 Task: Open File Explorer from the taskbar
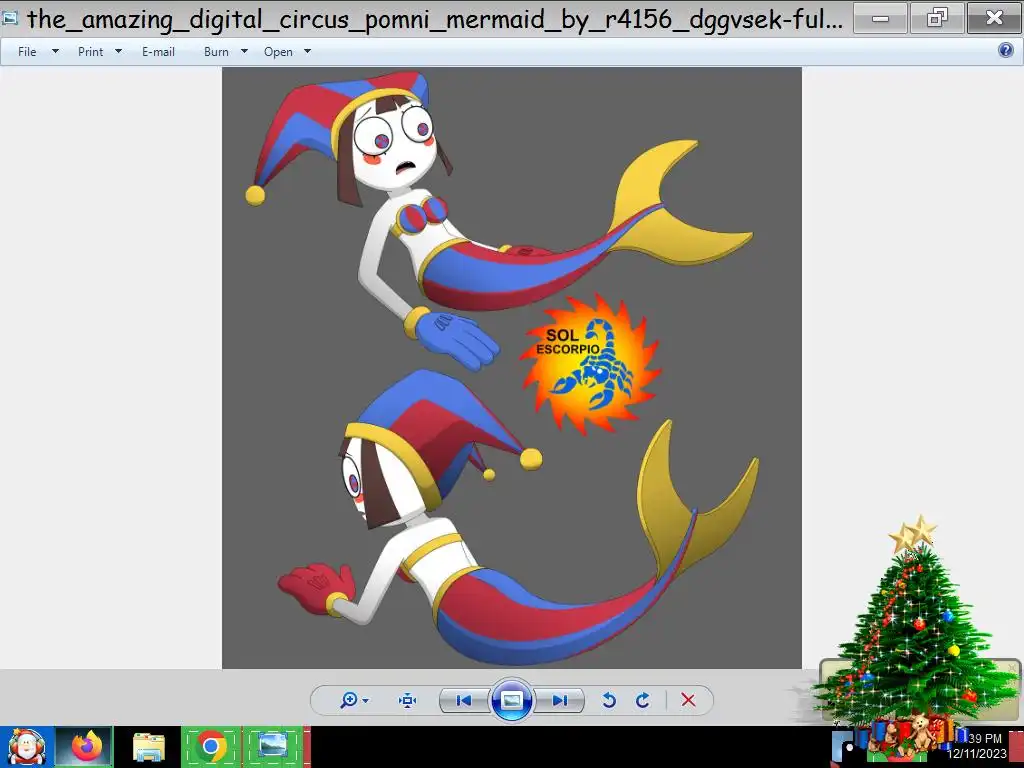149,747
